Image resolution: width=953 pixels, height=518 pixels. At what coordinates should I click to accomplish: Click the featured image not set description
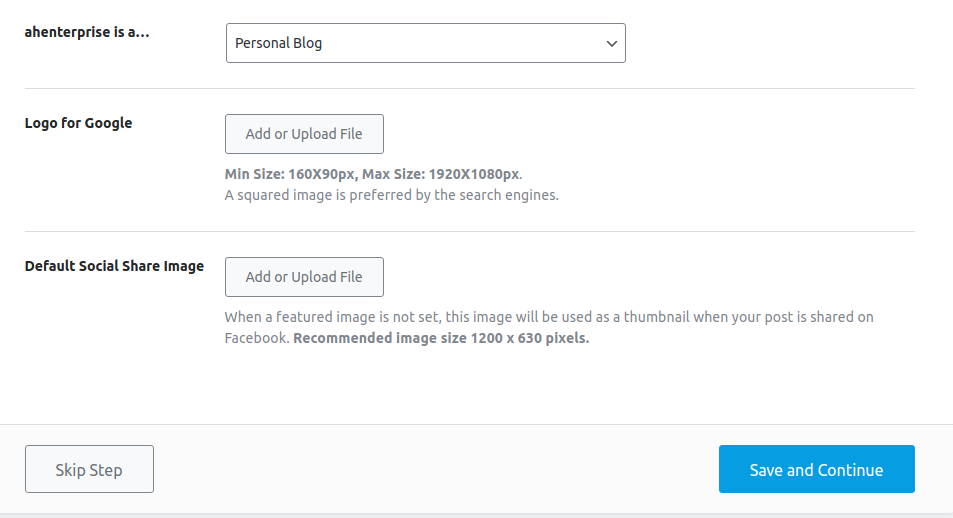[549, 327]
